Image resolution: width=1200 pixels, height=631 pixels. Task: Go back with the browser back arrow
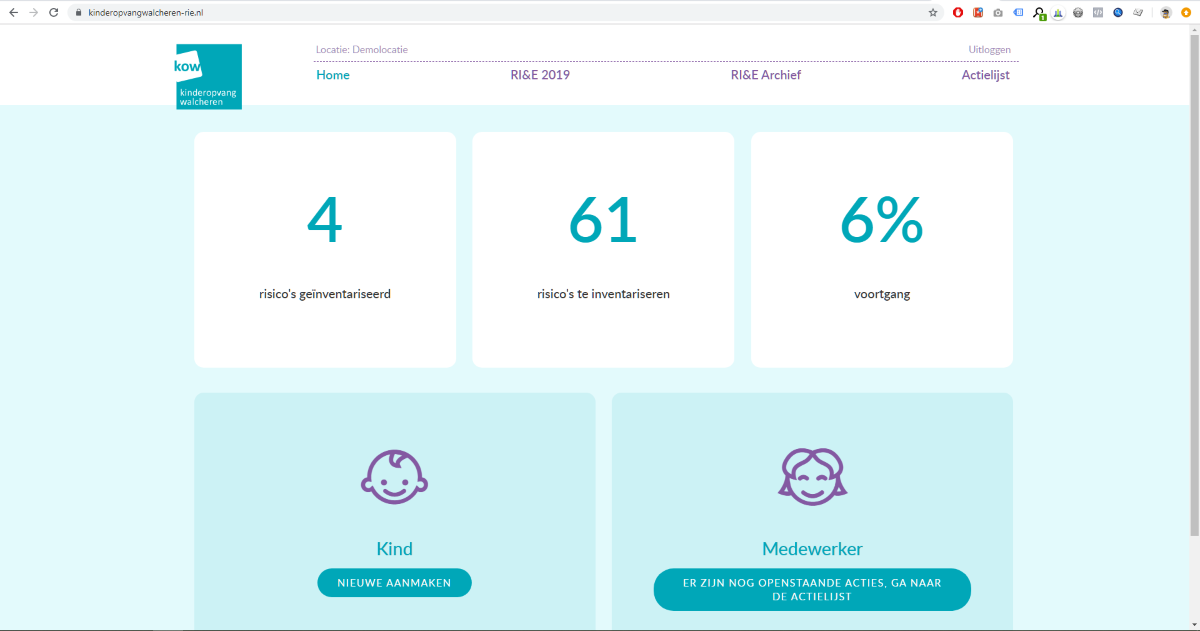point(13,13)
